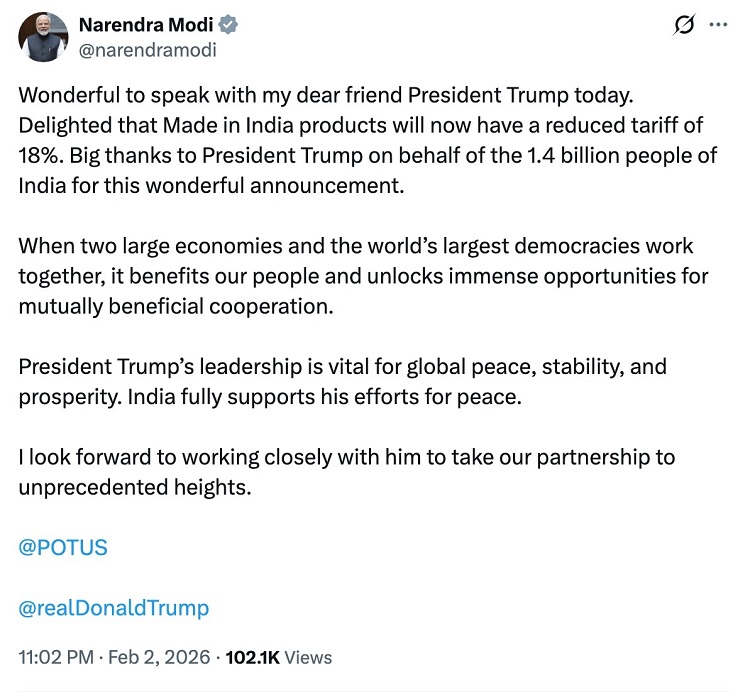Click the paragraph starting "When two large economies"
Screen dimensions: 750x692
point(356,275)
